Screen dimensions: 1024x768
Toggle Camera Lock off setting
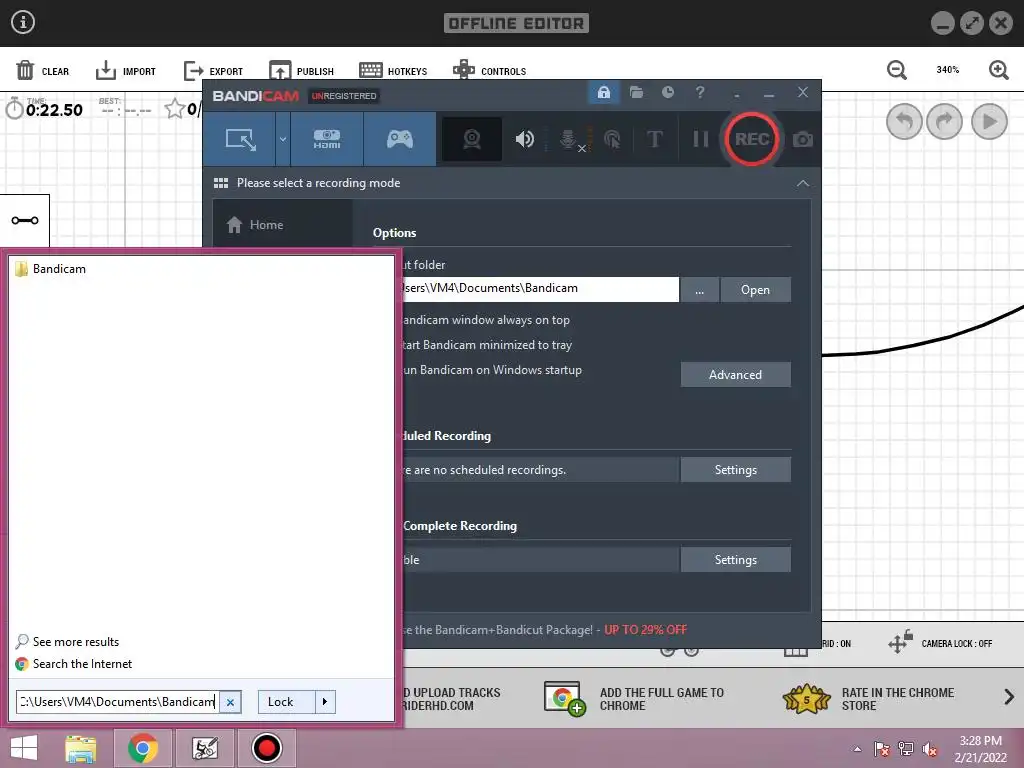coord(940,643)
